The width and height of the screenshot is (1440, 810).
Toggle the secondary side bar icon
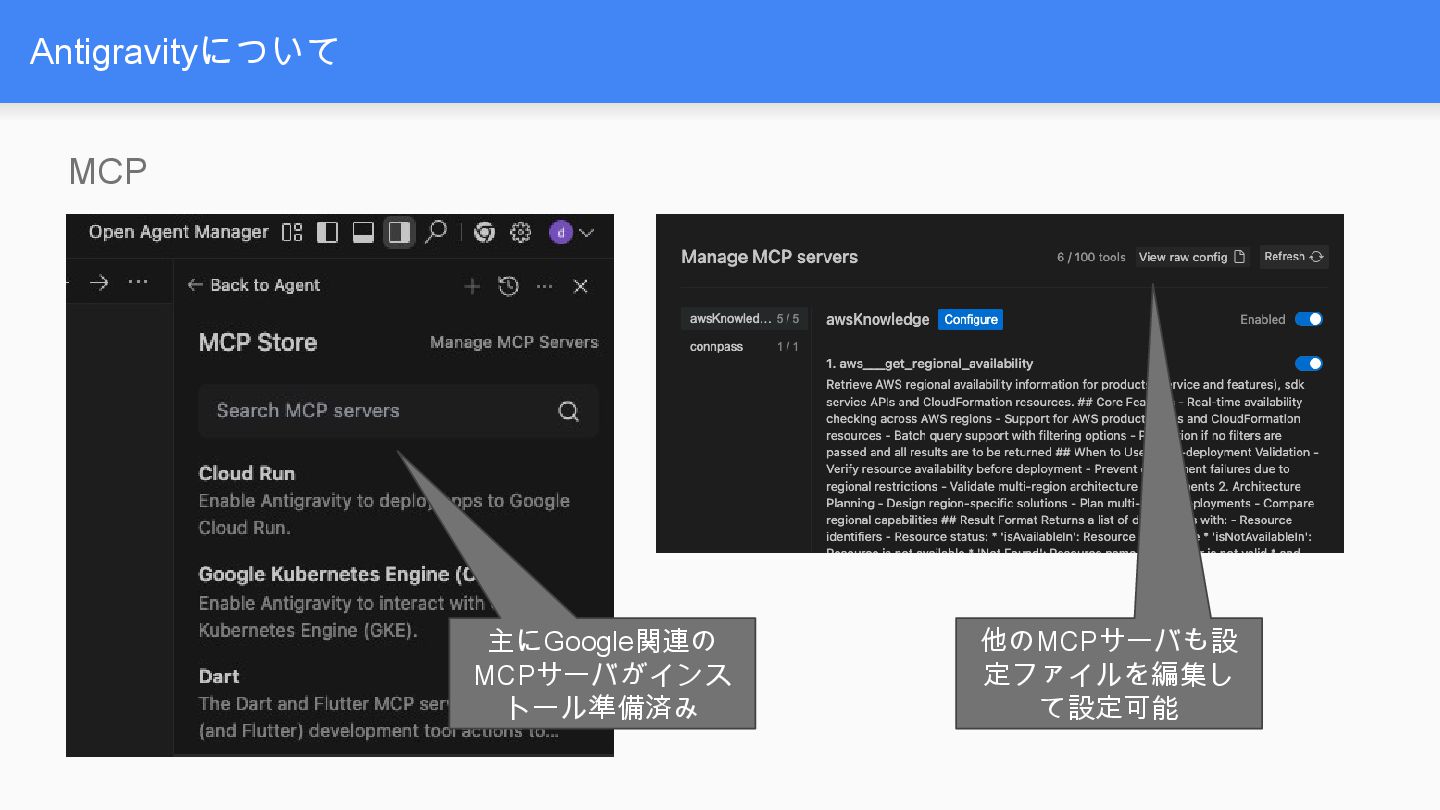point(399,232)
